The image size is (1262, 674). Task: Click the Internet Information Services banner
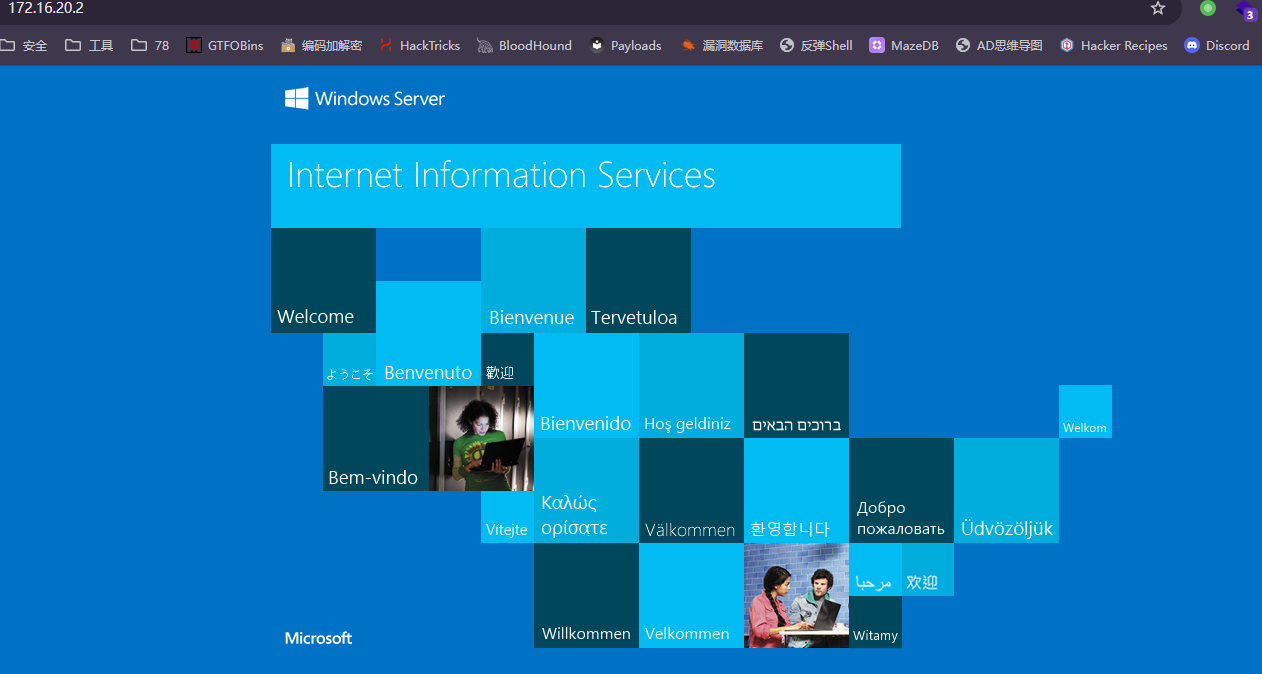(585, 185)
